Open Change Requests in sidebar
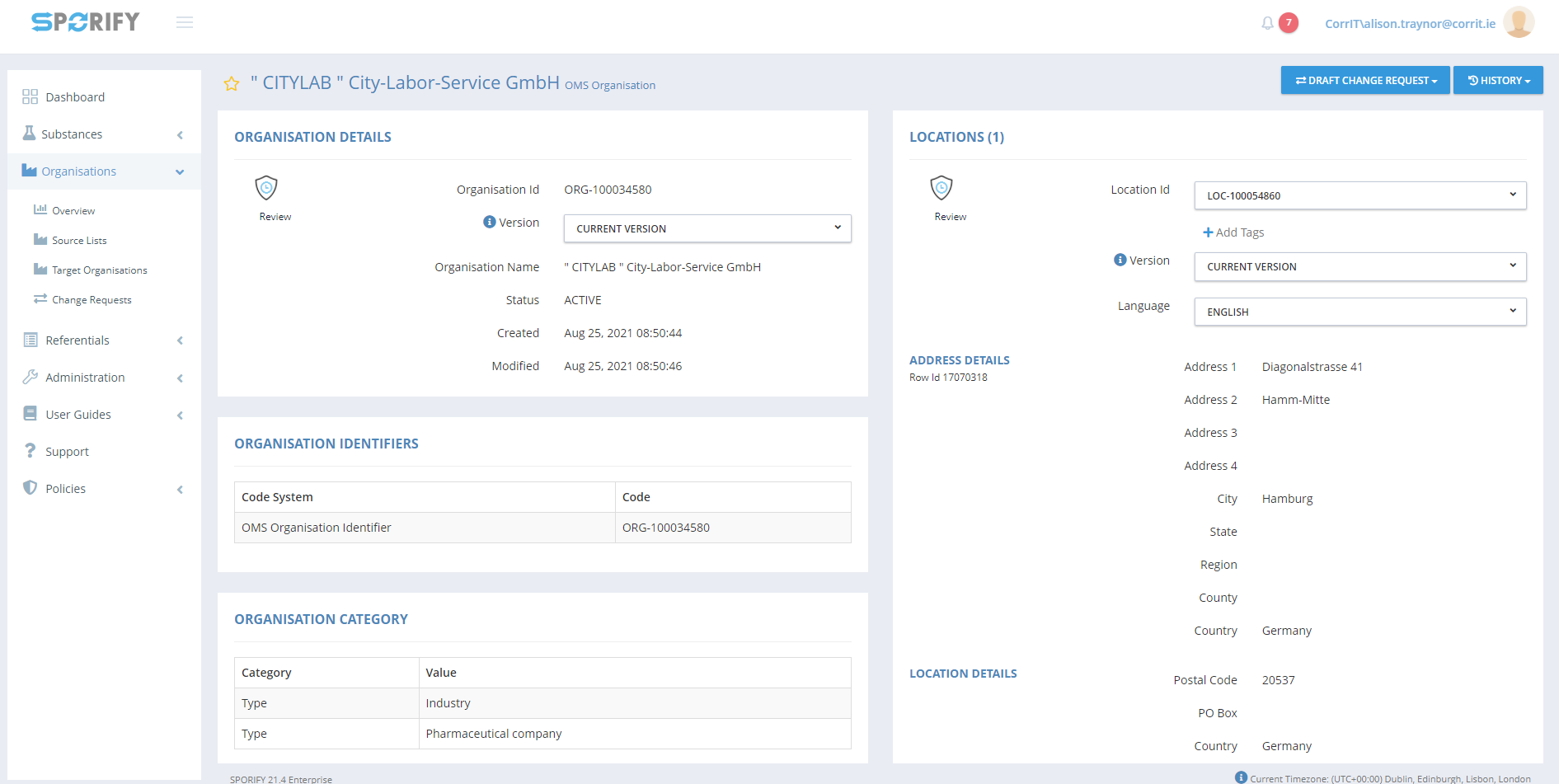The image size is (1559, 784). pos(92,300)
